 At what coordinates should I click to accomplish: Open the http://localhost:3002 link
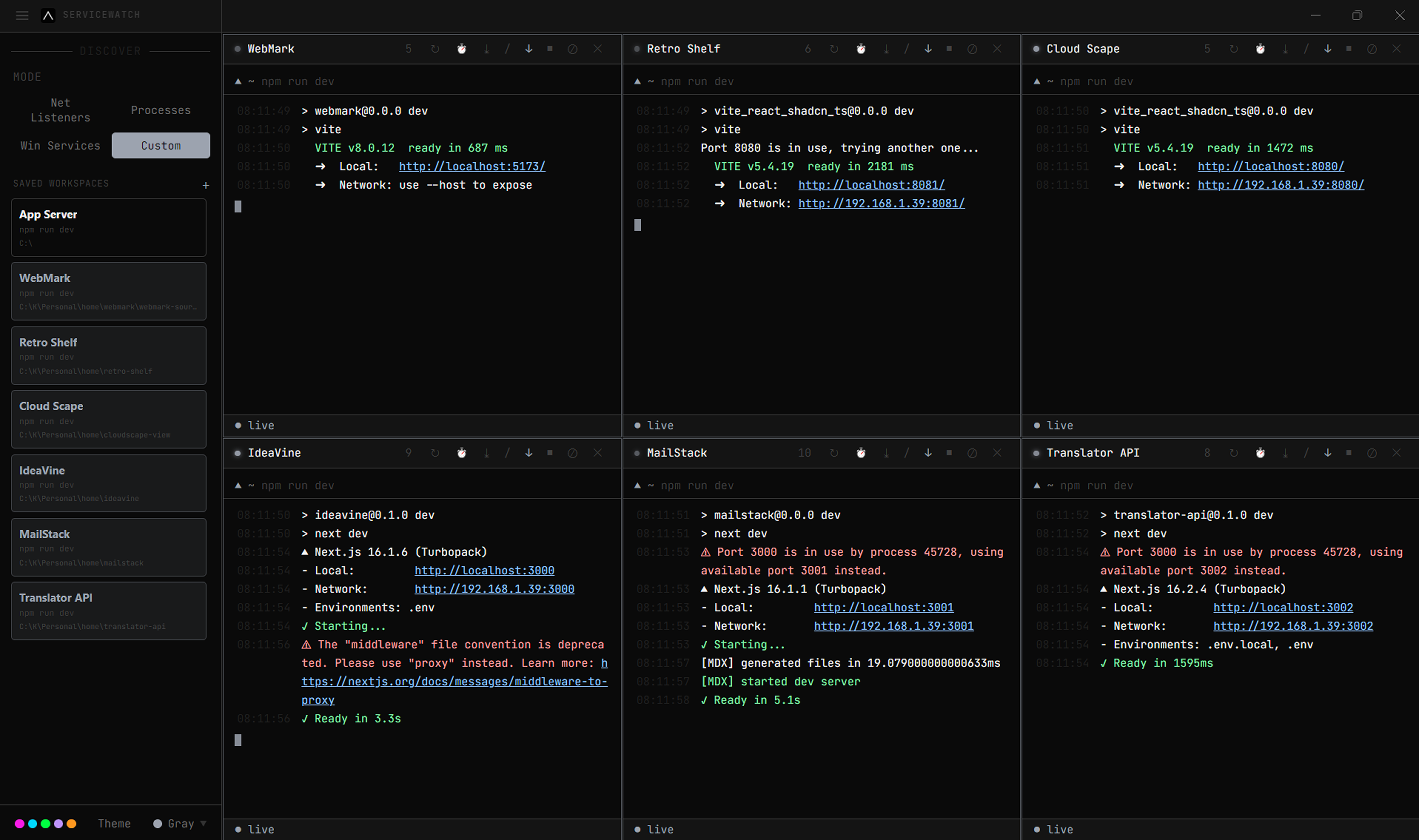pyautogui.click(x=1283, y=607)
